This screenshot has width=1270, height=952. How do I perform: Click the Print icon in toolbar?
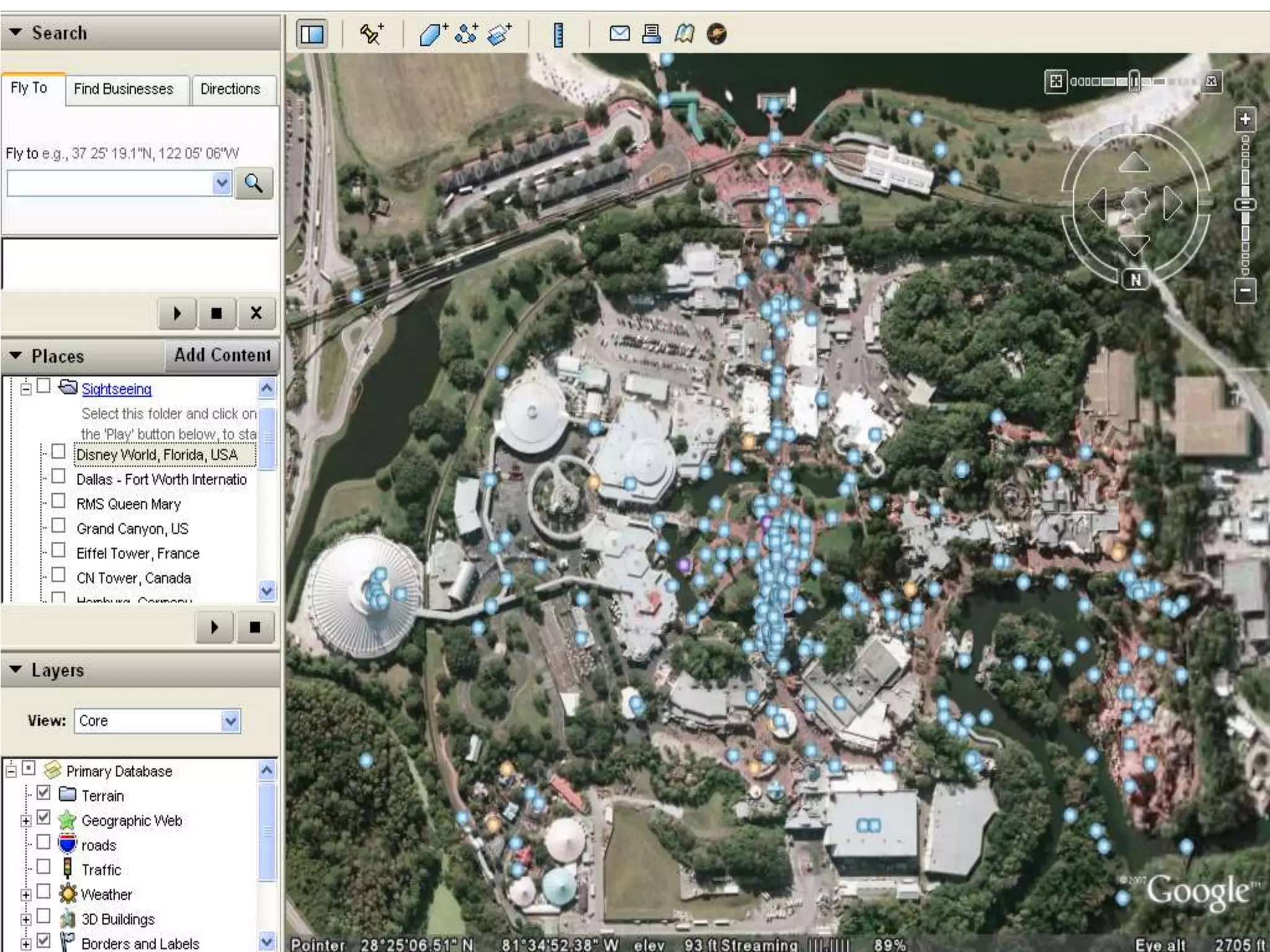(x=651, y=33)
